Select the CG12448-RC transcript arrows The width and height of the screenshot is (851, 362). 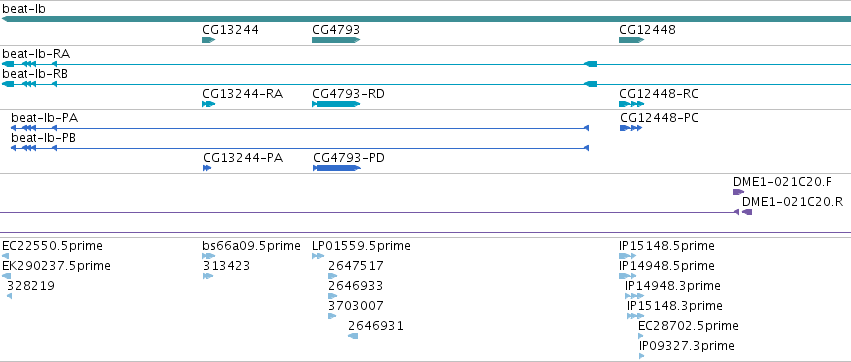coord(631,104)
